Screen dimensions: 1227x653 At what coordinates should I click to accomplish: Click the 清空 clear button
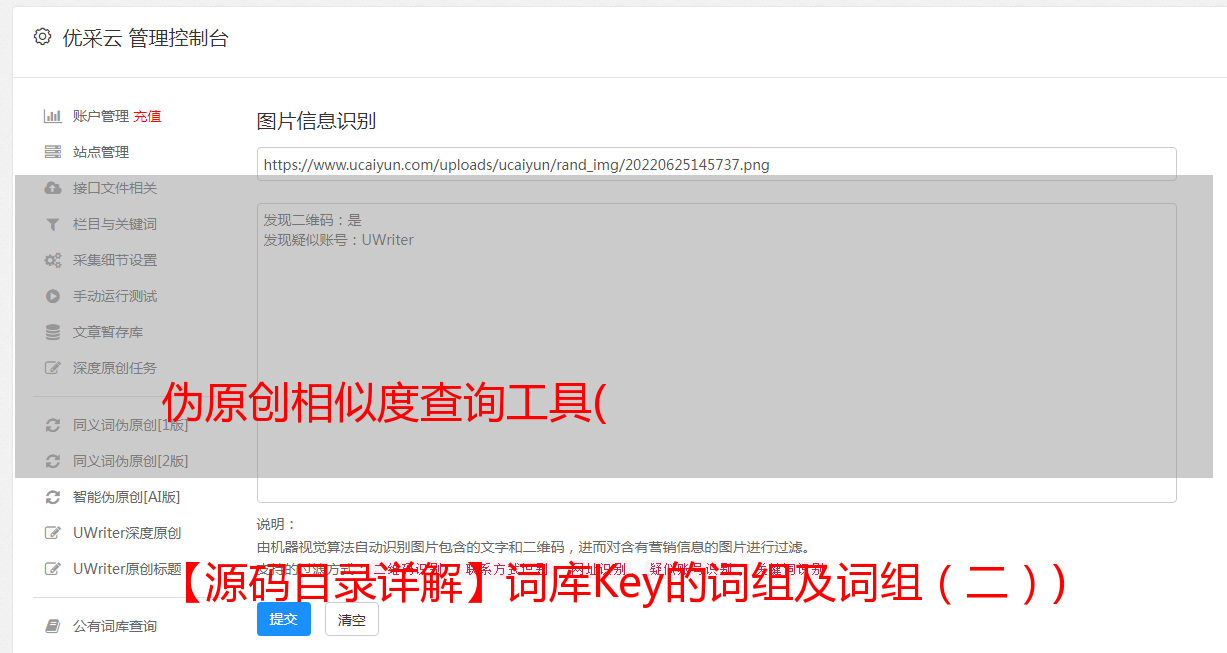pyautogui.click(x=352, y=620)
